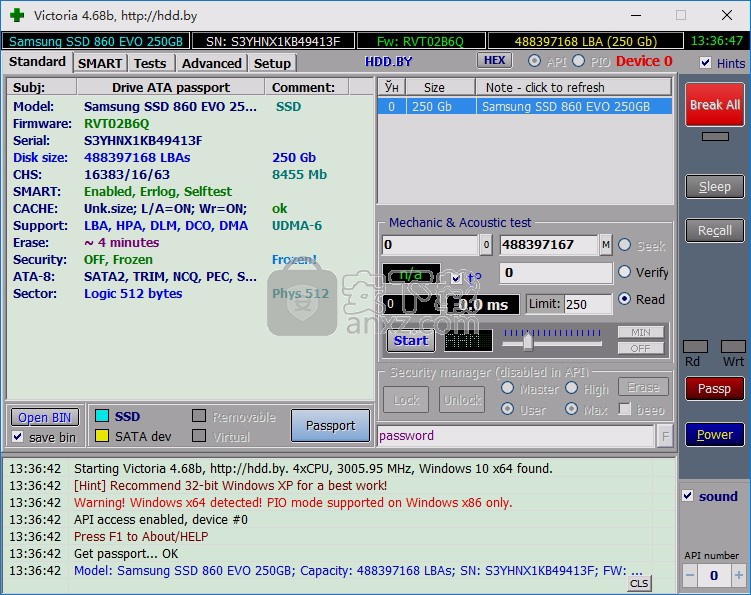Click the red Break All button
The height and width of the screenshot is (595, 751).
pos(715,104)
